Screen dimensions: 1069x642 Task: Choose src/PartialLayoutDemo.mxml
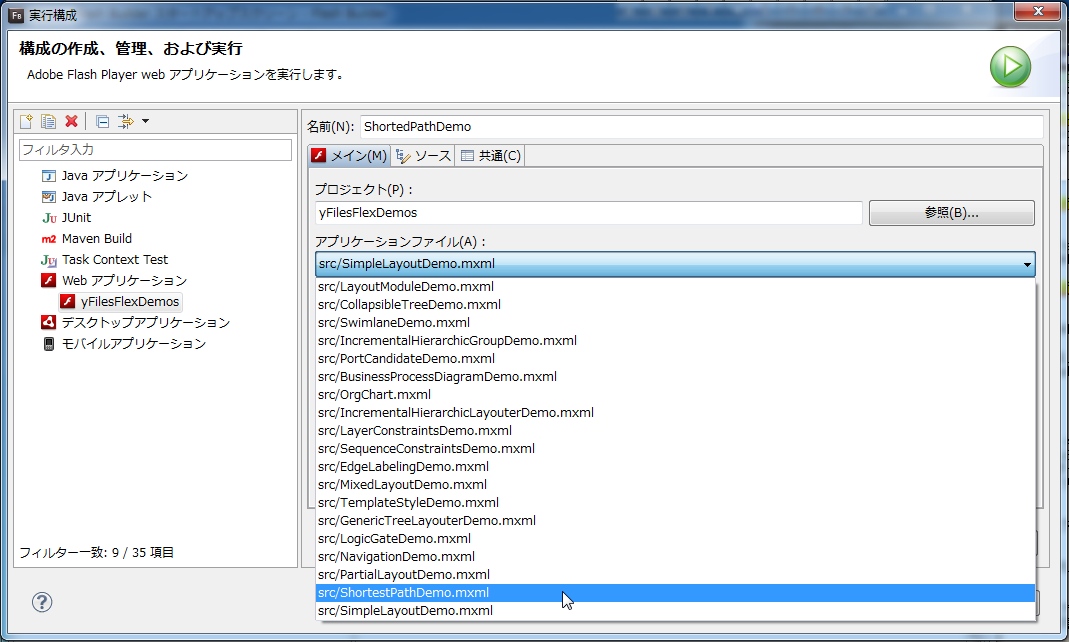(675, 576)
